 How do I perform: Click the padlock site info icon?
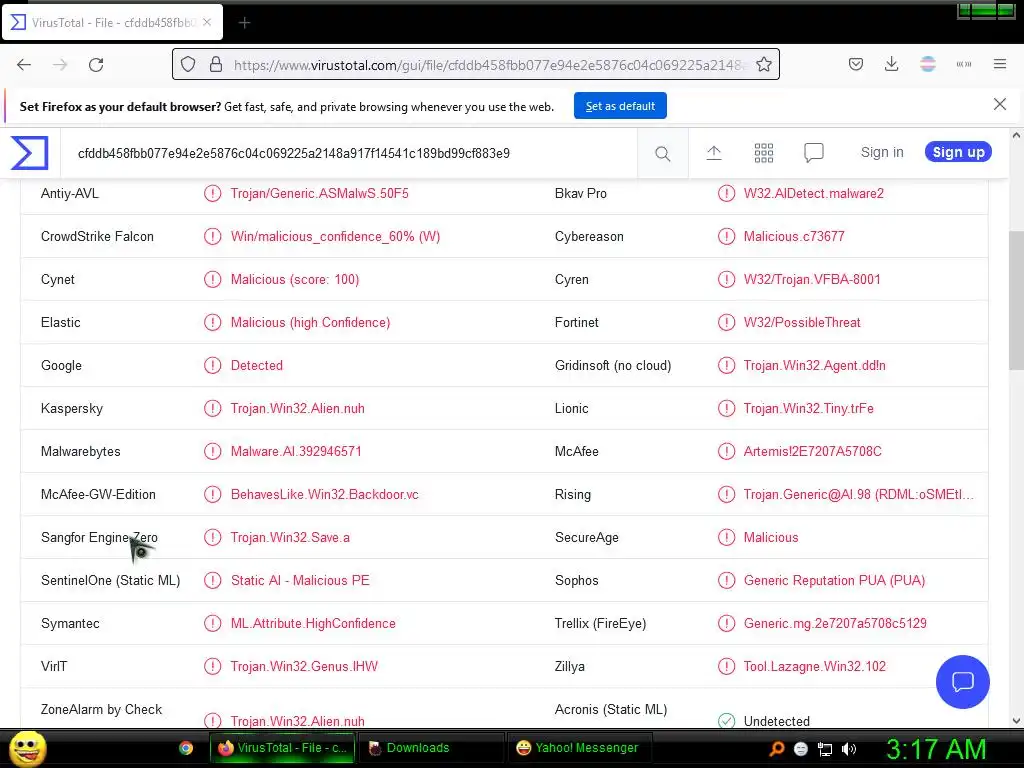click(x=216, y=64)
